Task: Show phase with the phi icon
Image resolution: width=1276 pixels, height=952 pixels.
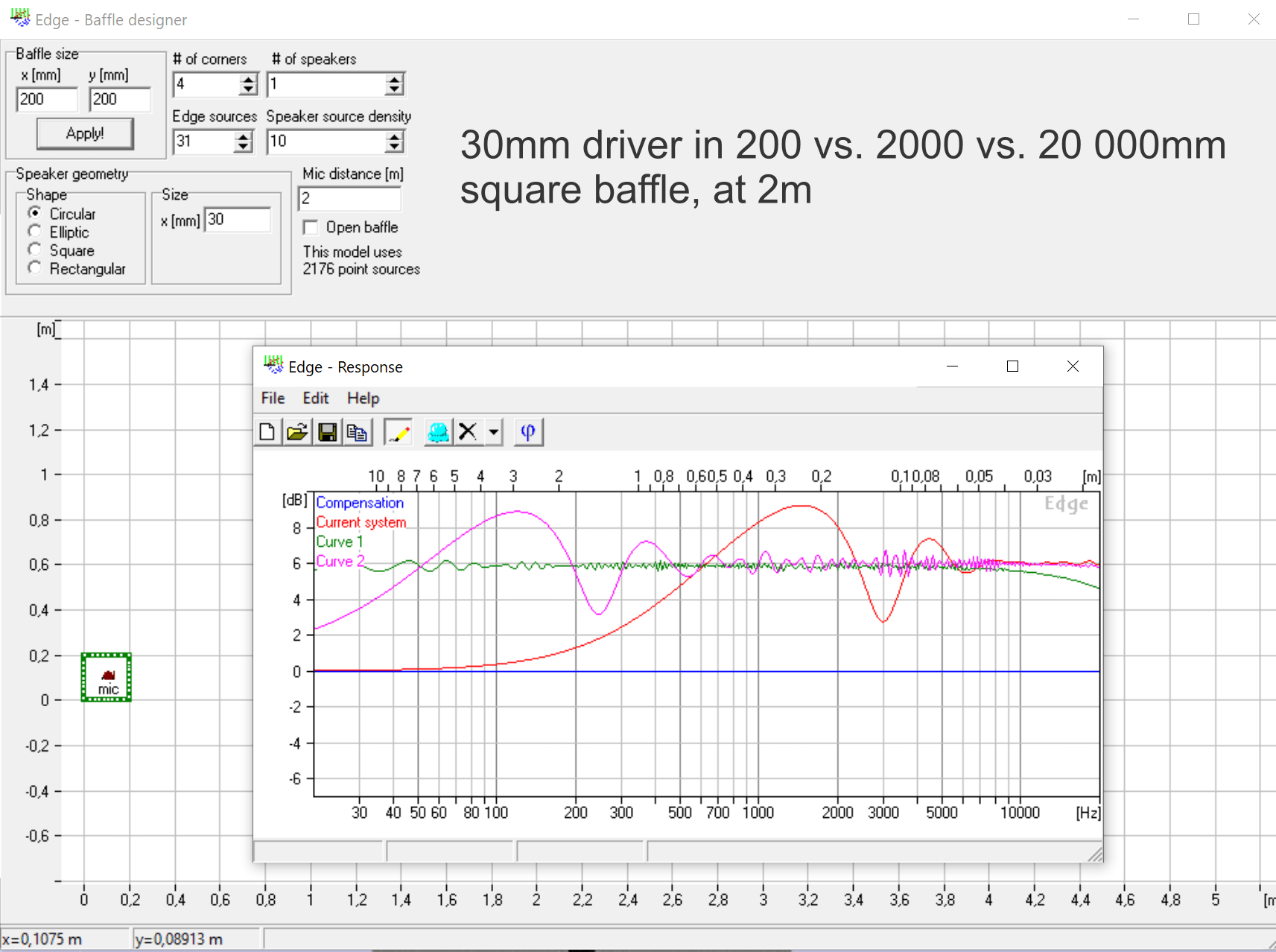Action: point(528,432)
